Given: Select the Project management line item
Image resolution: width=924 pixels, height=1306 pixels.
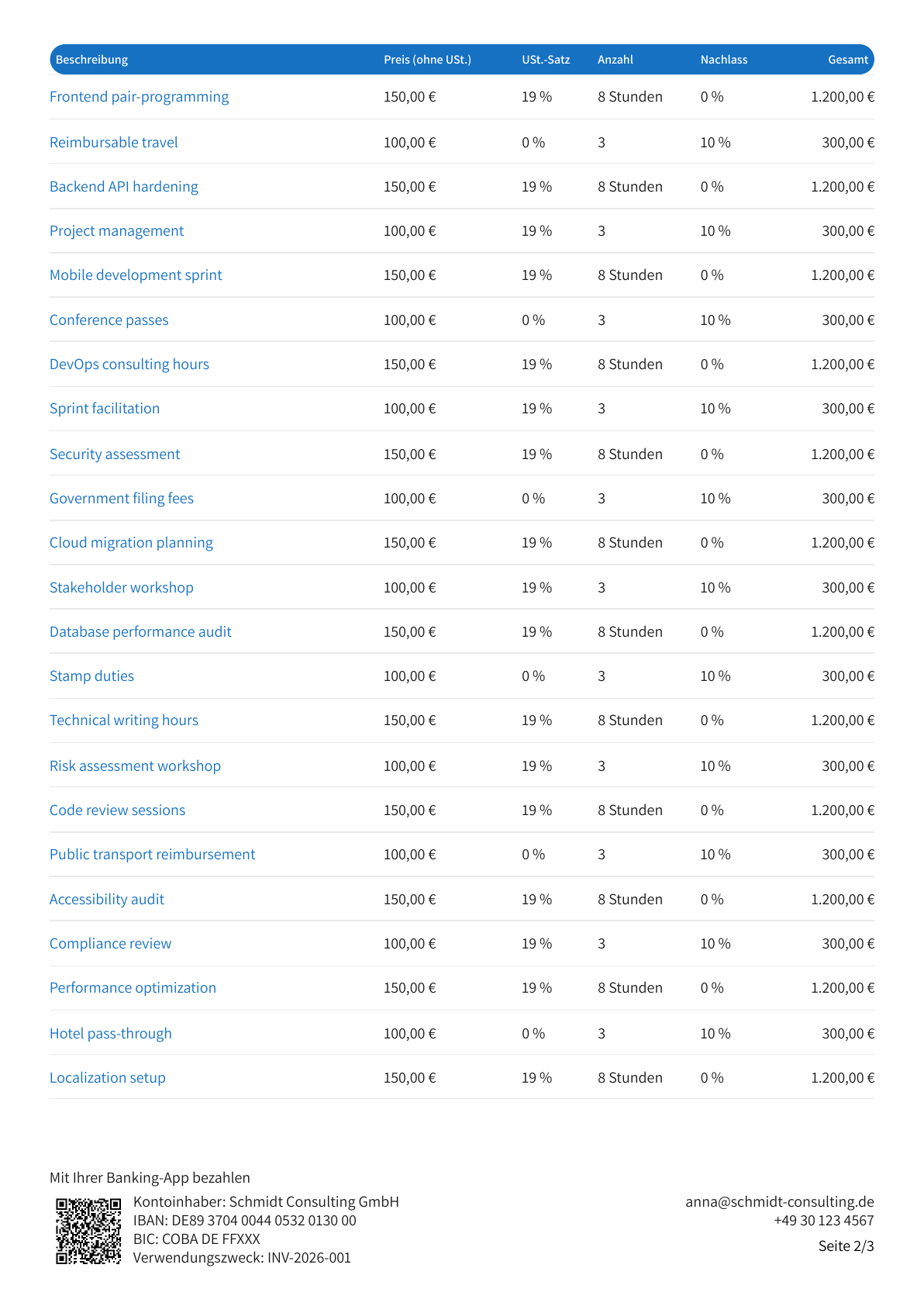Looking at the screenshot, I should point(116,231).
